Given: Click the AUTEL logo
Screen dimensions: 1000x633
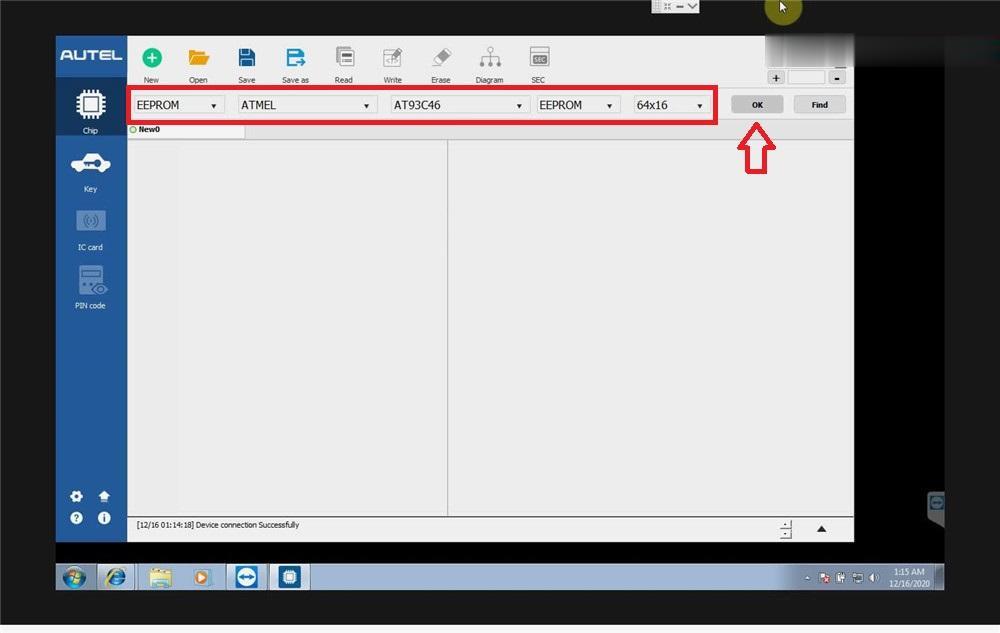Looking at the screenshot, I should pyautogui.click(x=91, y=55).
